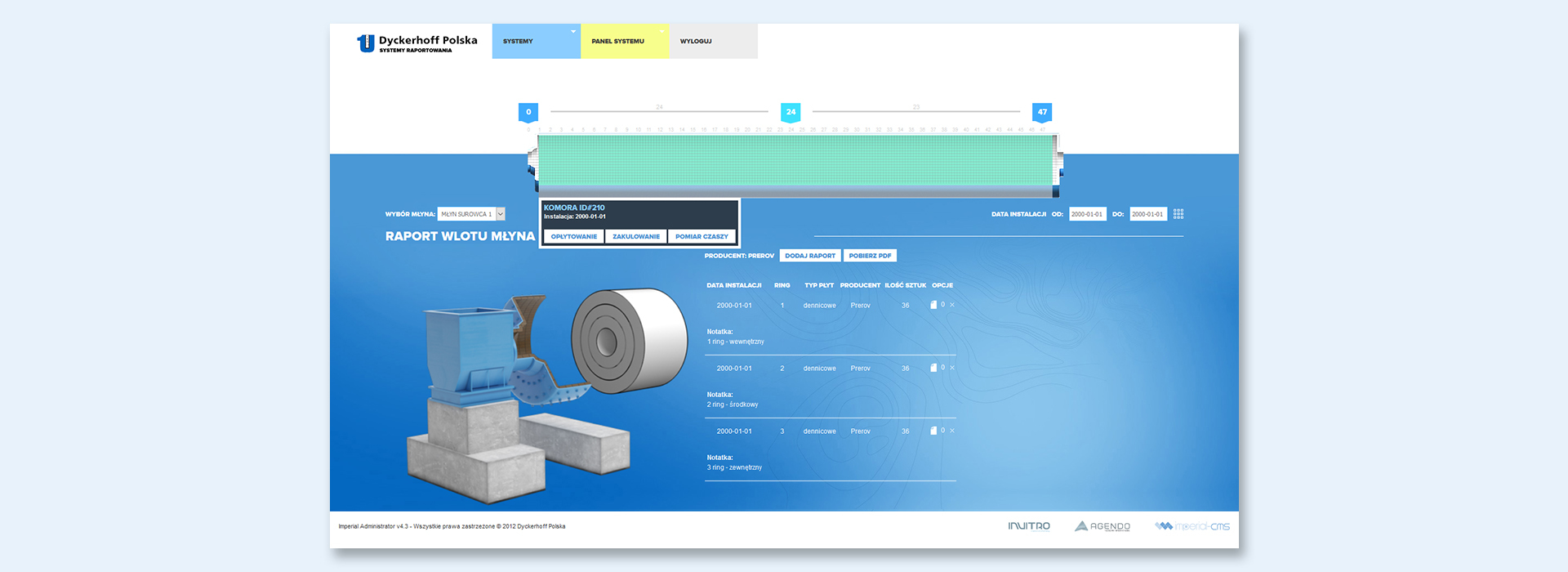This screenshot has height=572, width=1568.
Task: Delete ring 1 report with its X icon
Action: coord(952,305)
